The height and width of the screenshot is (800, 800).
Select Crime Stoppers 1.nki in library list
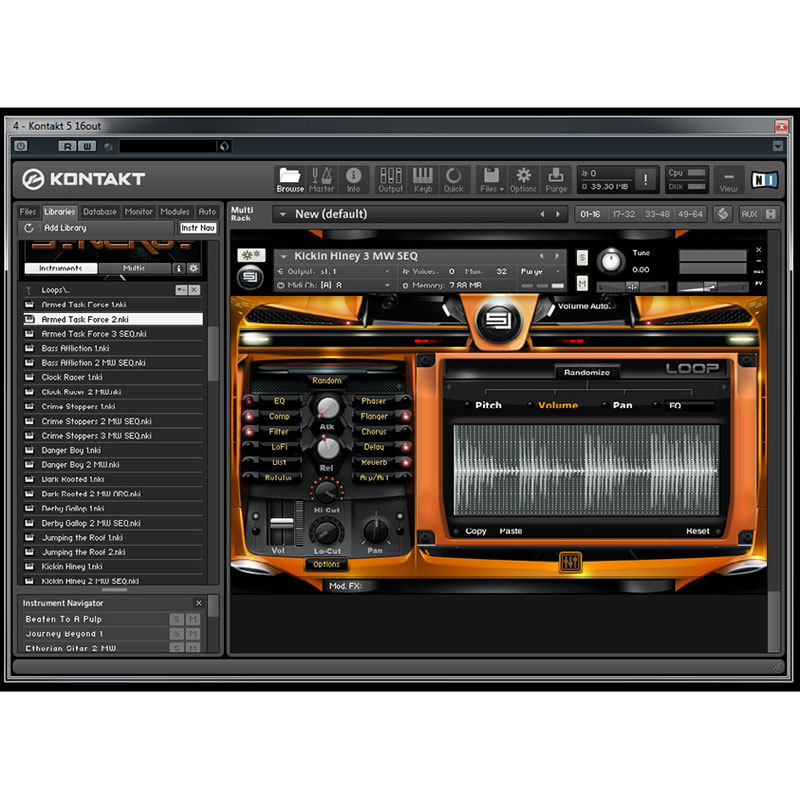78,407
